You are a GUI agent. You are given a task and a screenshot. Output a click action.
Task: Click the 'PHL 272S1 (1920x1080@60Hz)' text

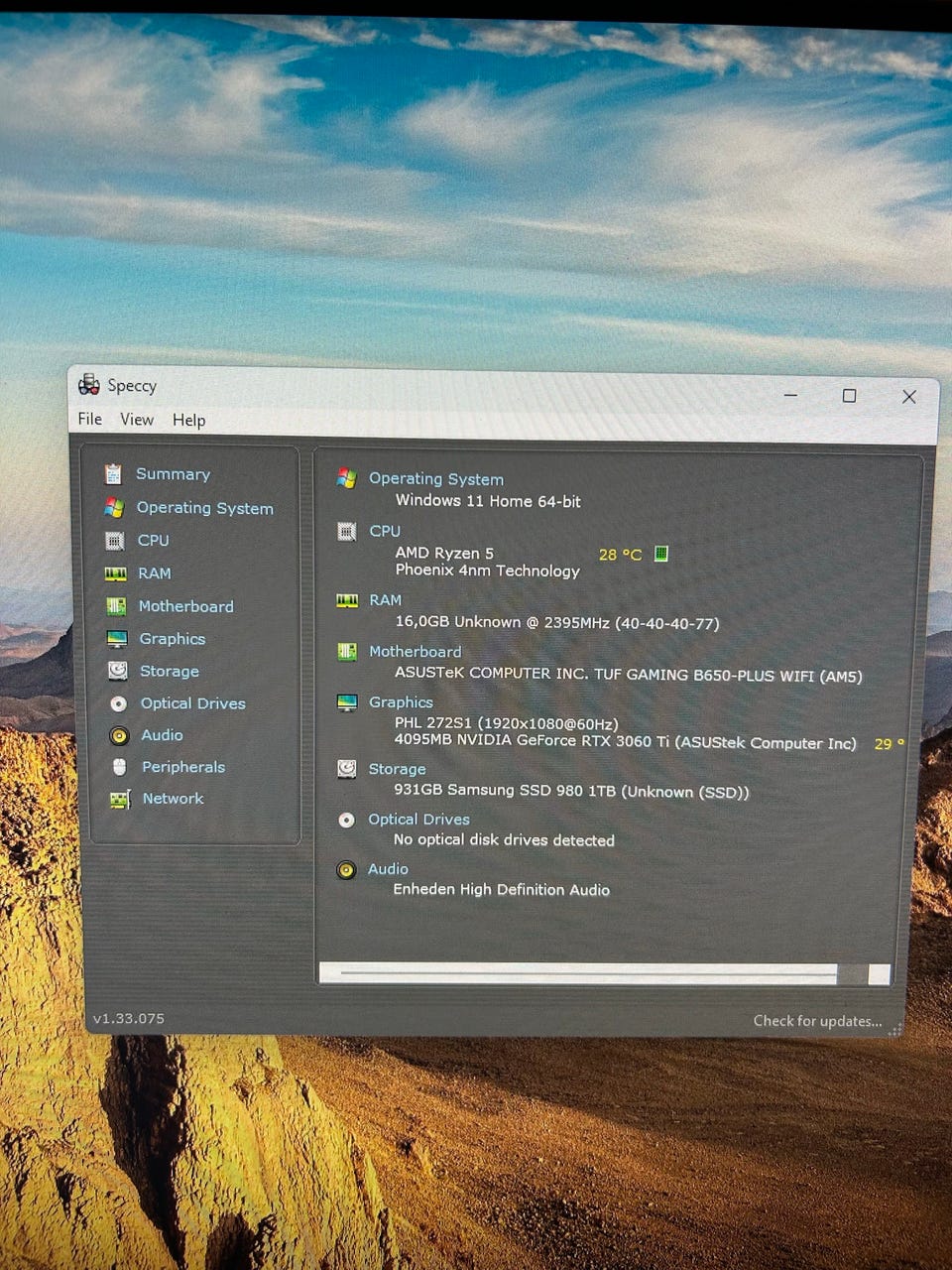(506, 723)
